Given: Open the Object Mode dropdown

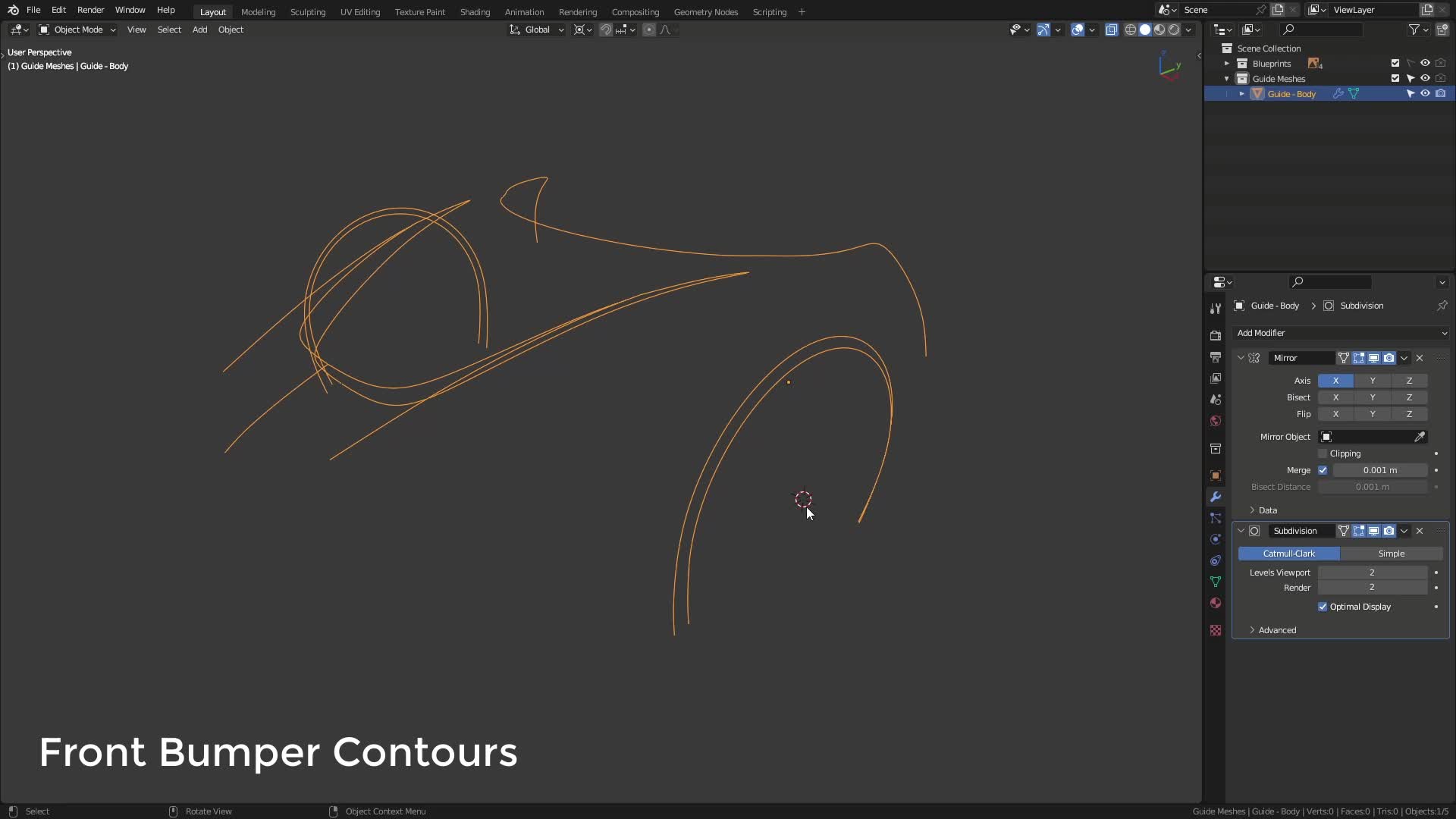Looking at the screenshot, I should 77,30.
